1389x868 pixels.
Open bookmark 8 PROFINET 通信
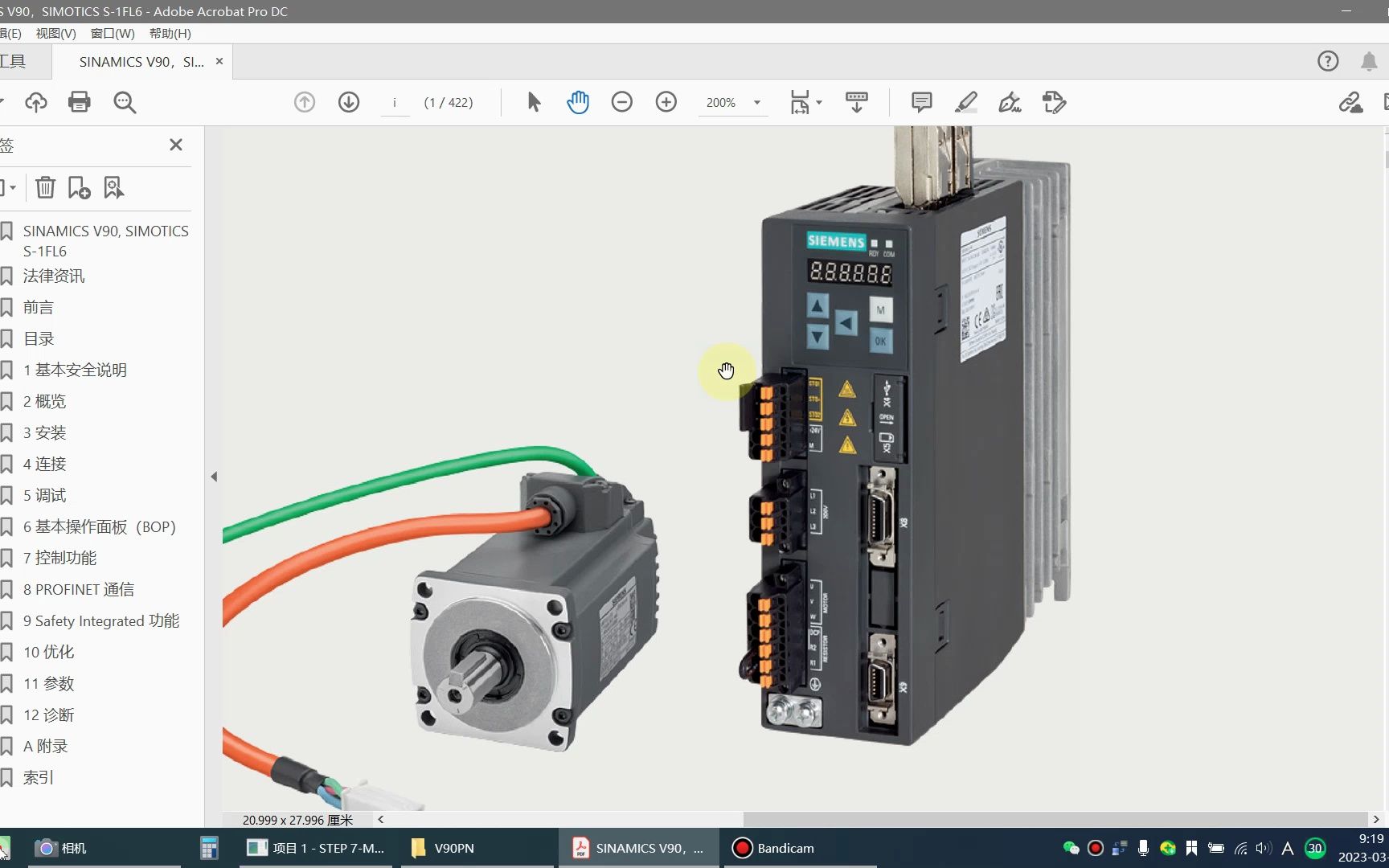click(79, 589)
